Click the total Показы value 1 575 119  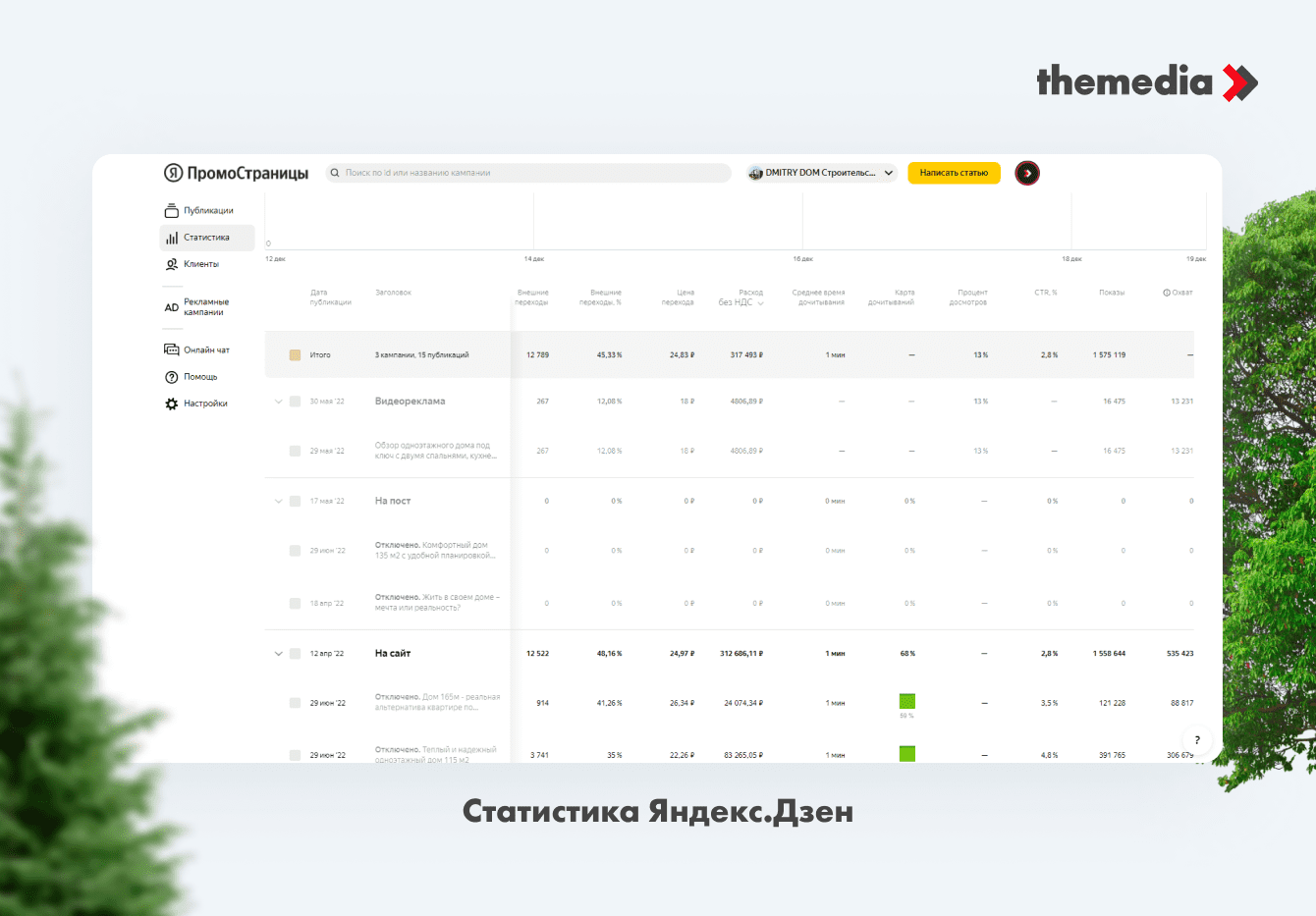(x=1109, y=355)
